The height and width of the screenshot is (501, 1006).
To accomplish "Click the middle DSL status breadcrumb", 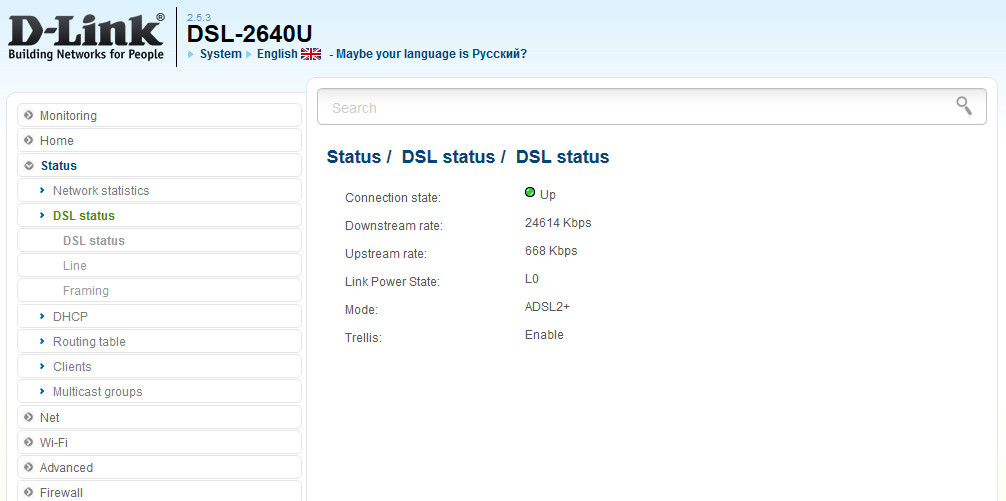I will pos(448,157).
